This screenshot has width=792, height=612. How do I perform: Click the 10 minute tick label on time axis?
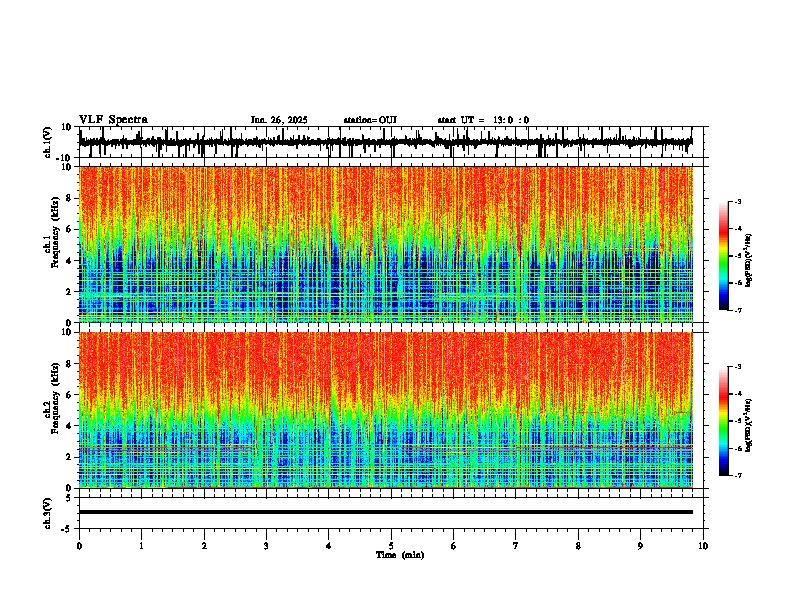tap(703, 546)
